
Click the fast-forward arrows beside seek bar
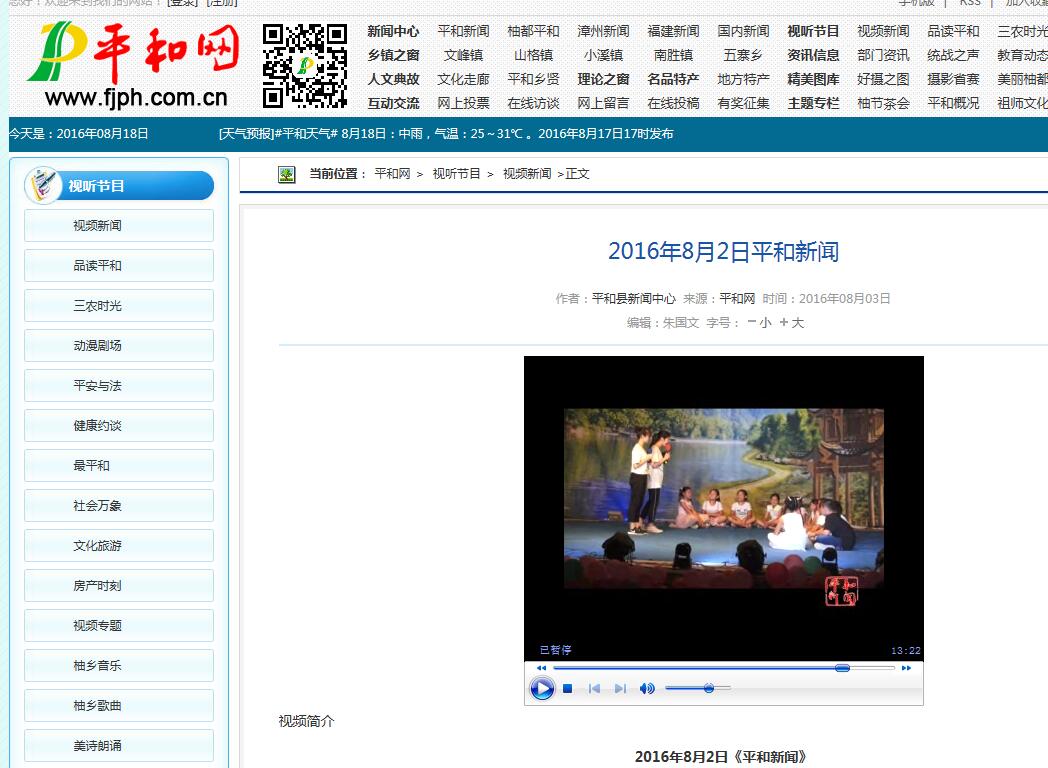(x=906, y=668)
